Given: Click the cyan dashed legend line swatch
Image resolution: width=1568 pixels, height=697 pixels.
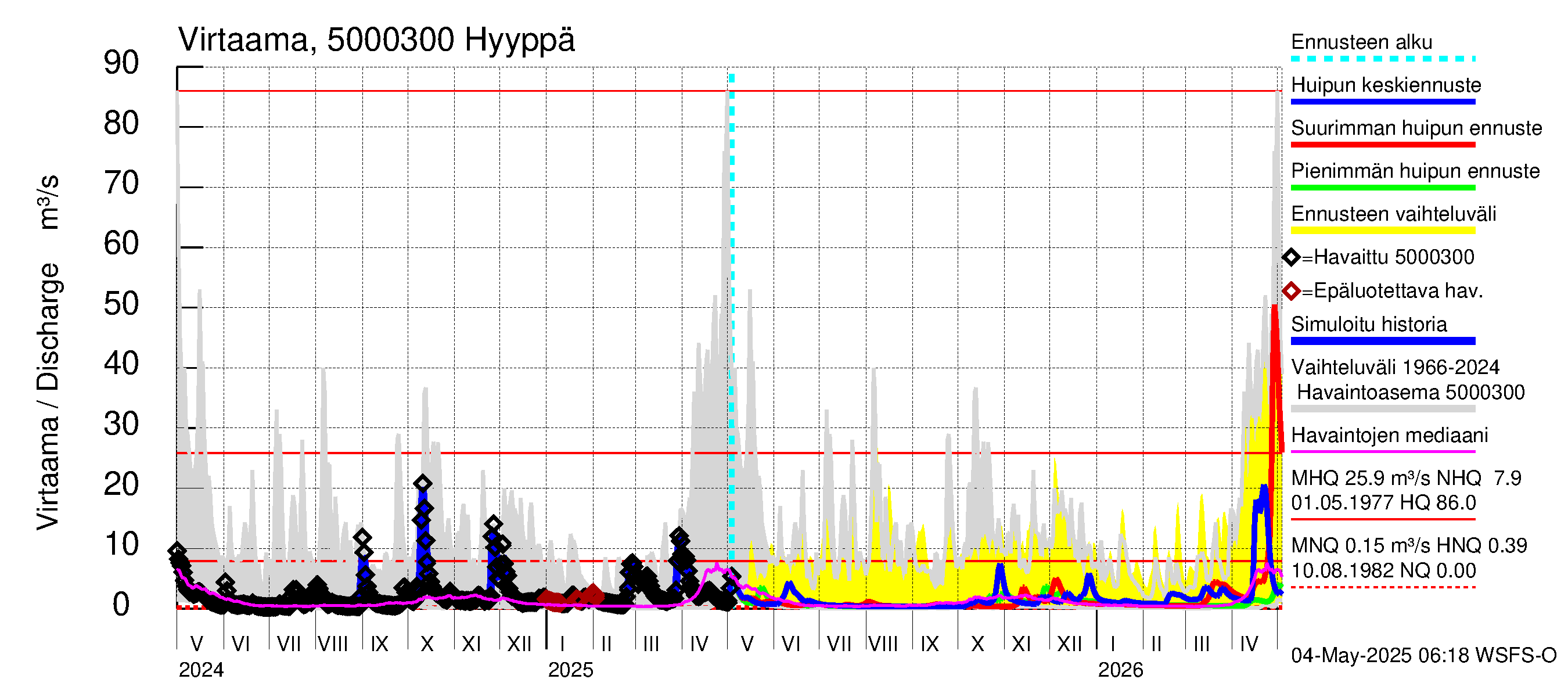Looking at the screenshot, I should tap(1383, 59).
